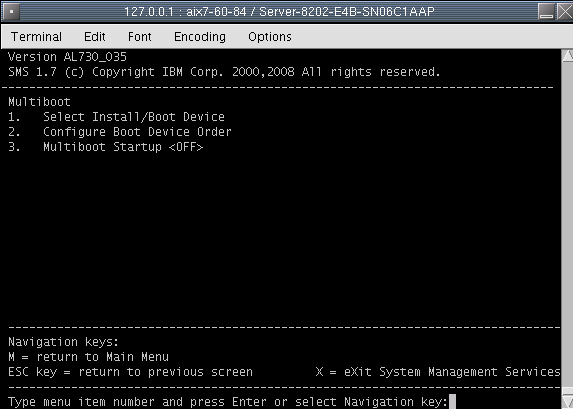573x409 pixels.
Task: Minimize the terminal window
Action: (546, 12)
